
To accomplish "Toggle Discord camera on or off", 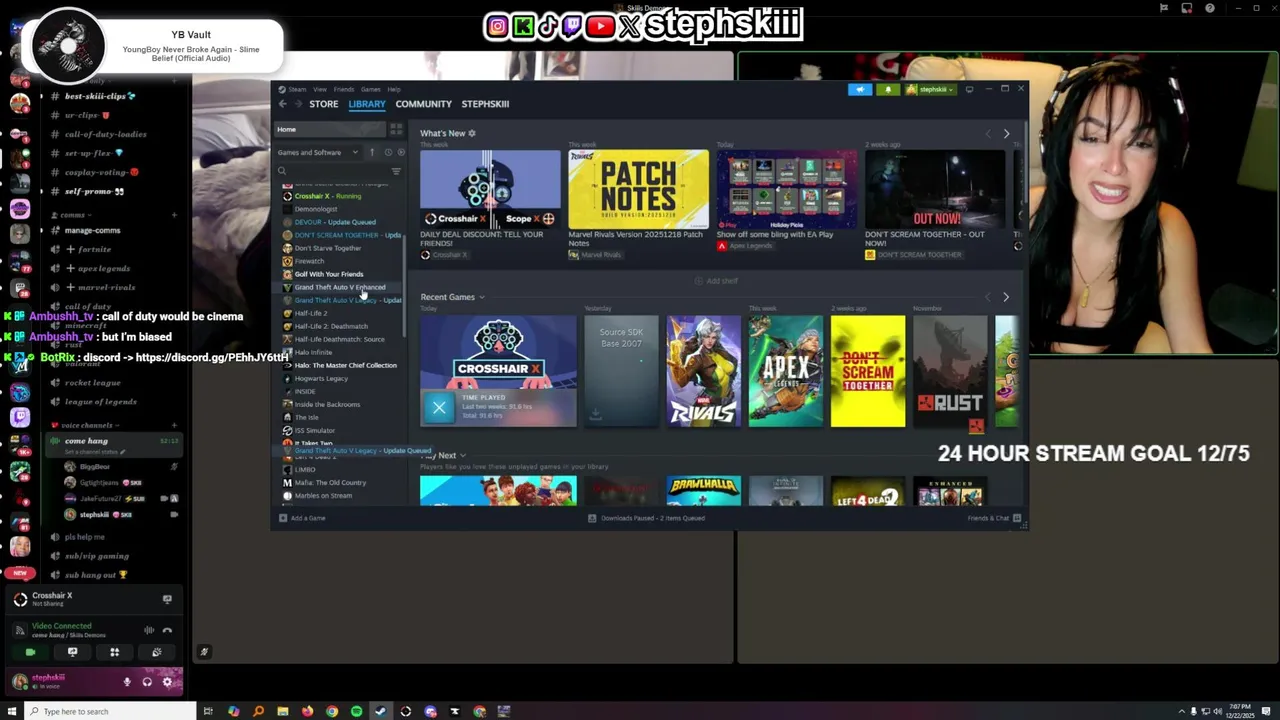I will click(x=30, y=652).
